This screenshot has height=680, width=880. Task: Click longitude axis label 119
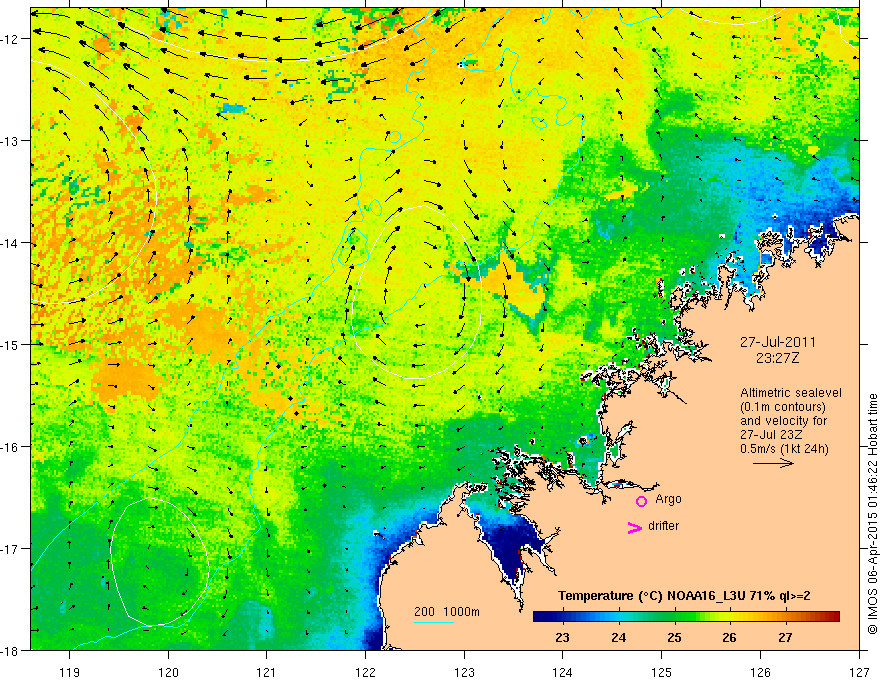(70, 673)
